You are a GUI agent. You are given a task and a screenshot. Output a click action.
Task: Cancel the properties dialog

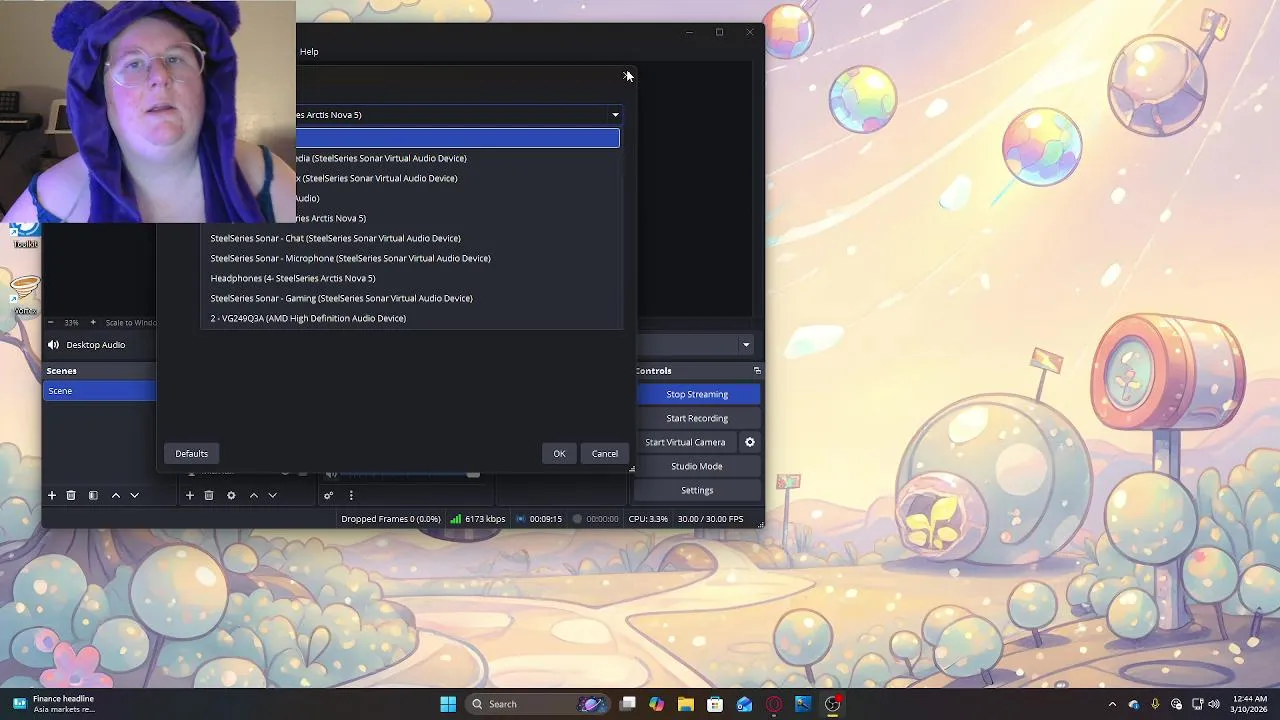coord(605,454)
